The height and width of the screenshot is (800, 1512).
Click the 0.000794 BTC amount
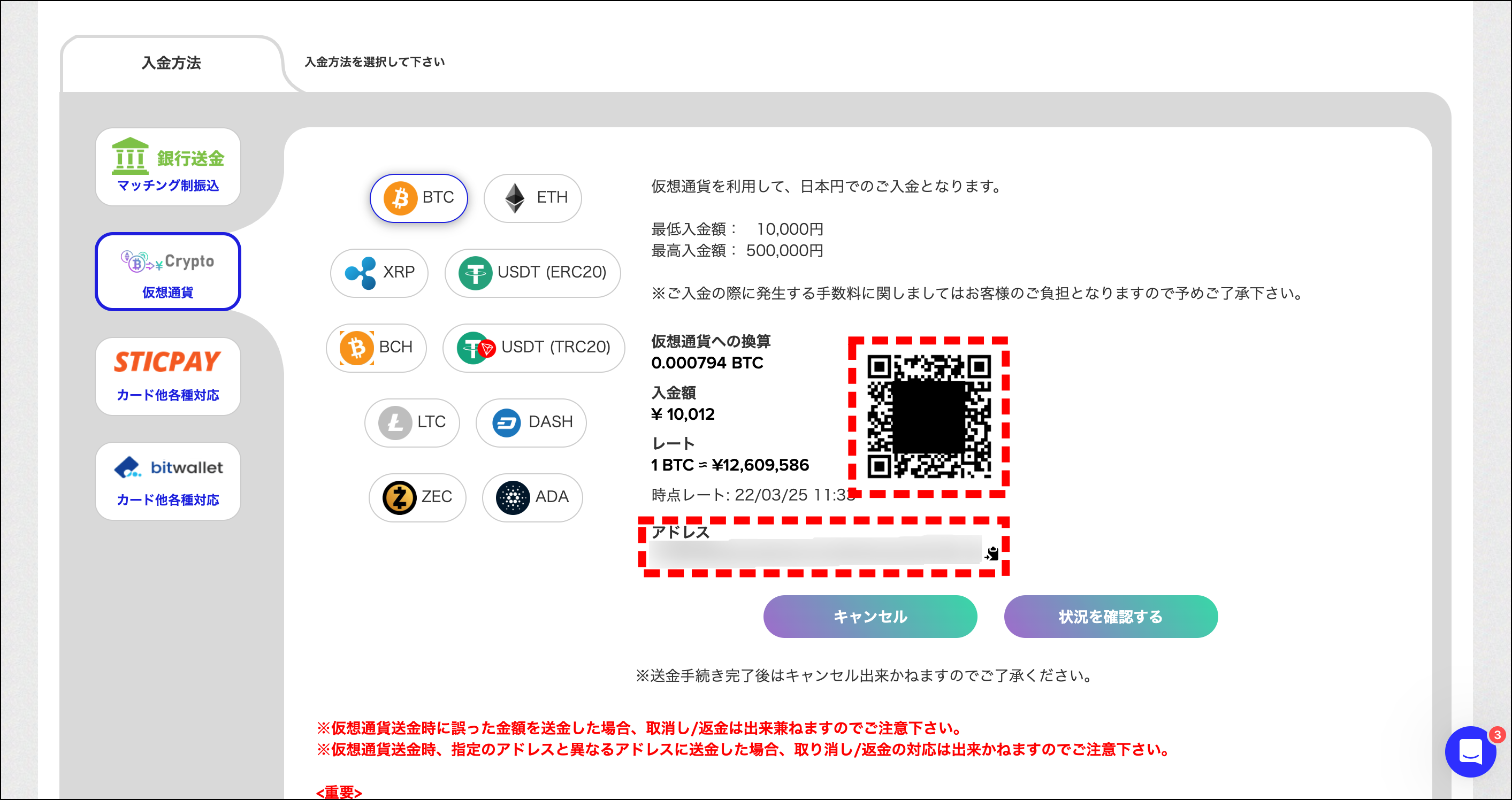pyautogui.click(x=707, y=363)
